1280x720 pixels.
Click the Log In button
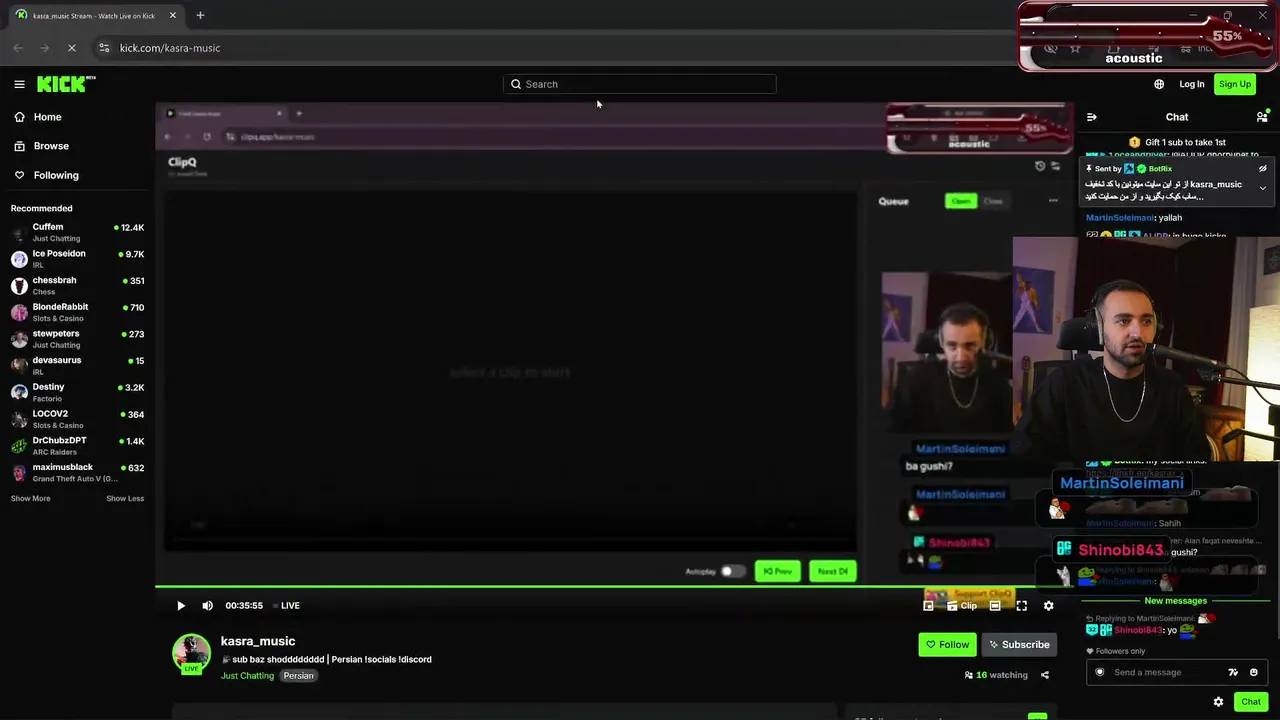tap(1191, 84)
